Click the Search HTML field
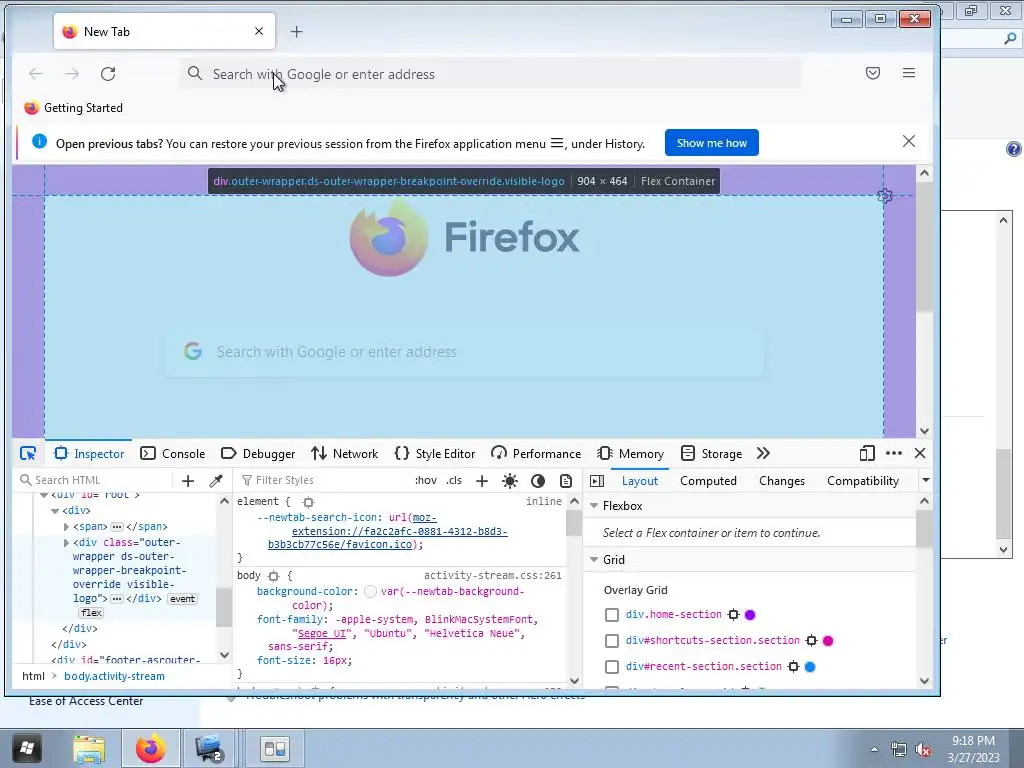The width and height of the screenshot is (1024, 768). [95, 480]
